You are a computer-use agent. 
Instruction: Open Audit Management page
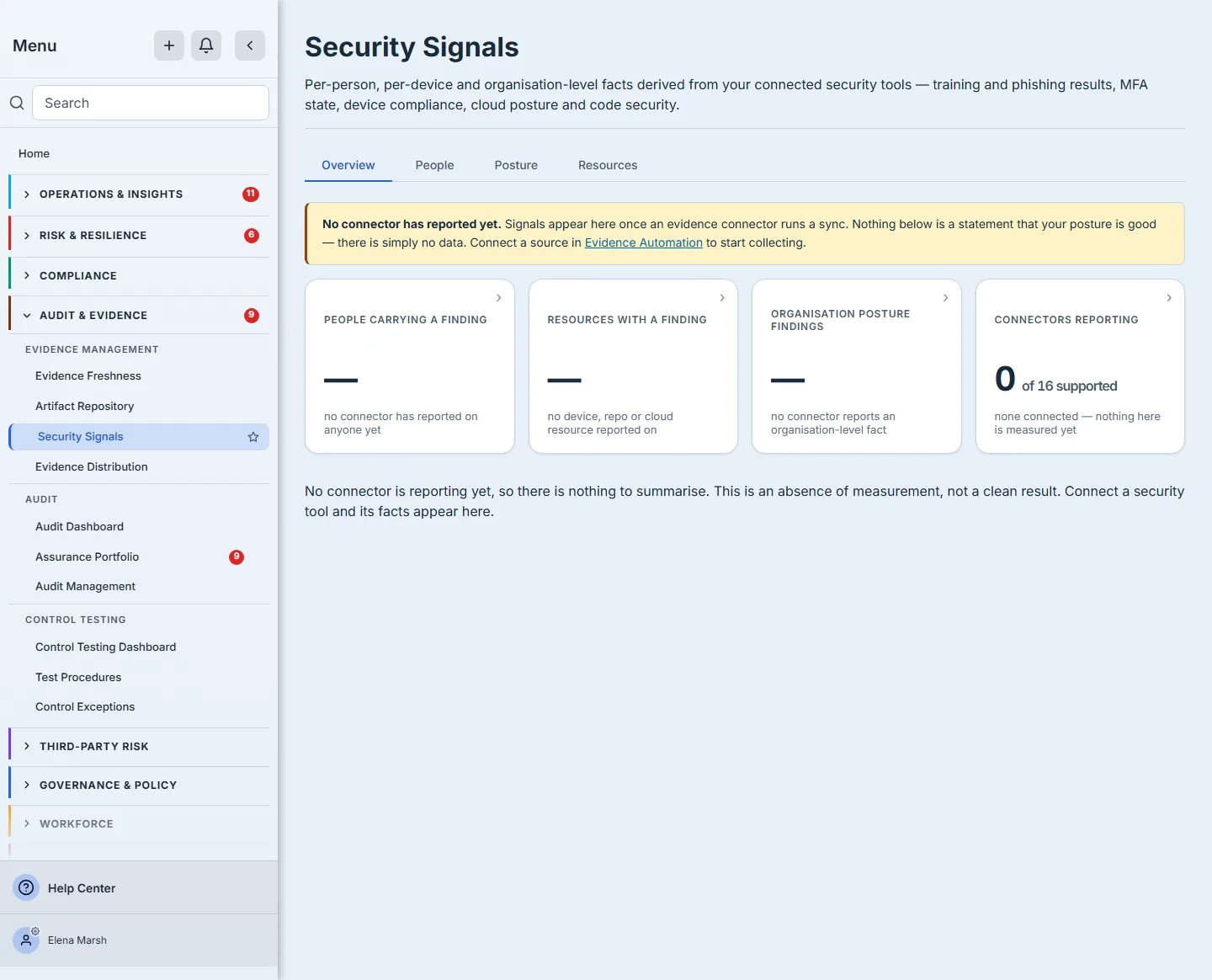(86, 587)
